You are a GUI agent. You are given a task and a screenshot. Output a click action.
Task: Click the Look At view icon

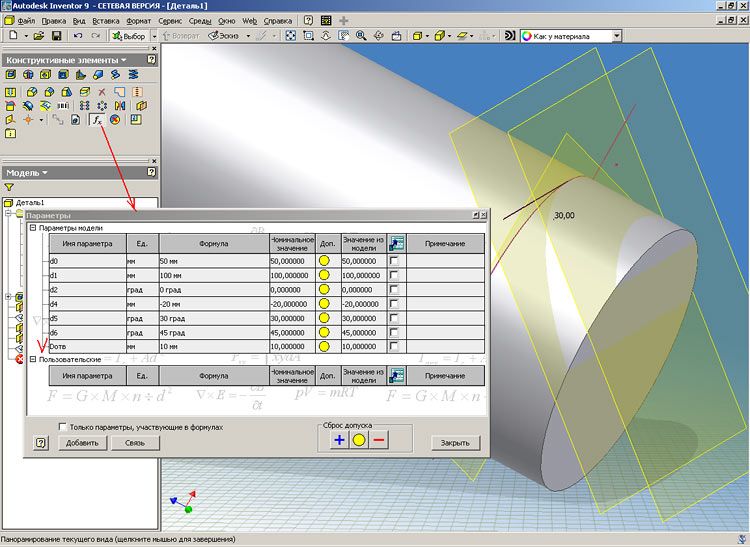[x=396, y=35]
